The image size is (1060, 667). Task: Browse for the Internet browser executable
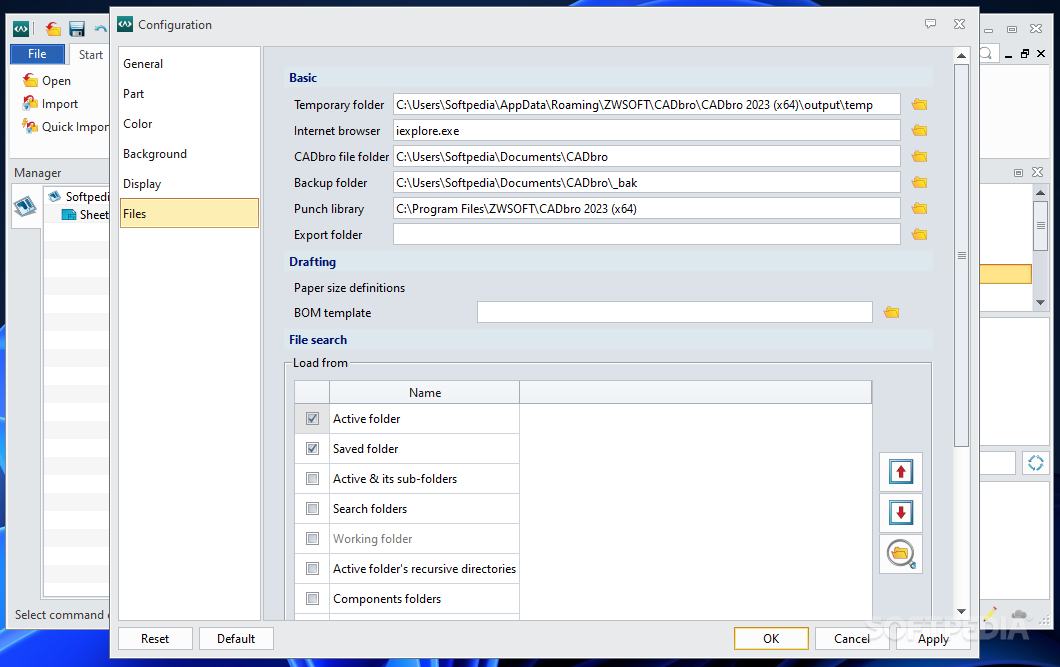tap(919, 130)
